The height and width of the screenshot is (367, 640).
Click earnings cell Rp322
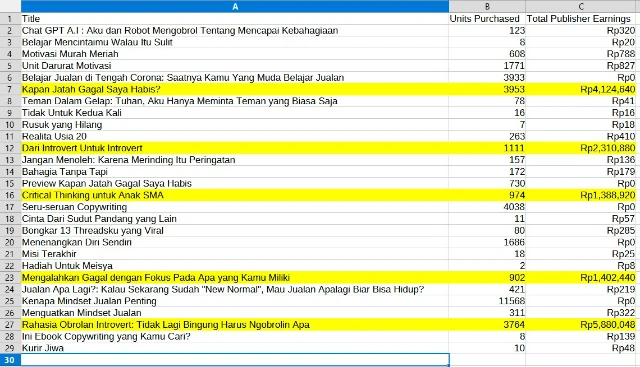582,313
